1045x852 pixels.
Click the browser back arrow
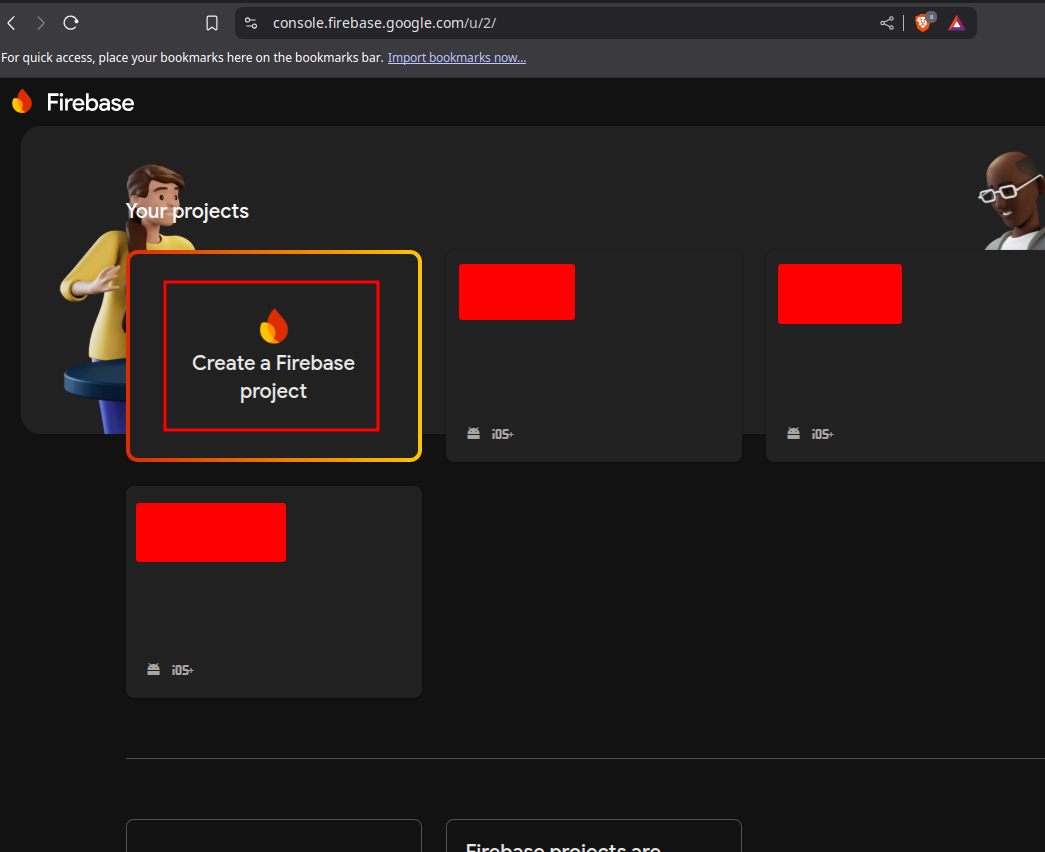pyautogui.click(x=12, y=23)
